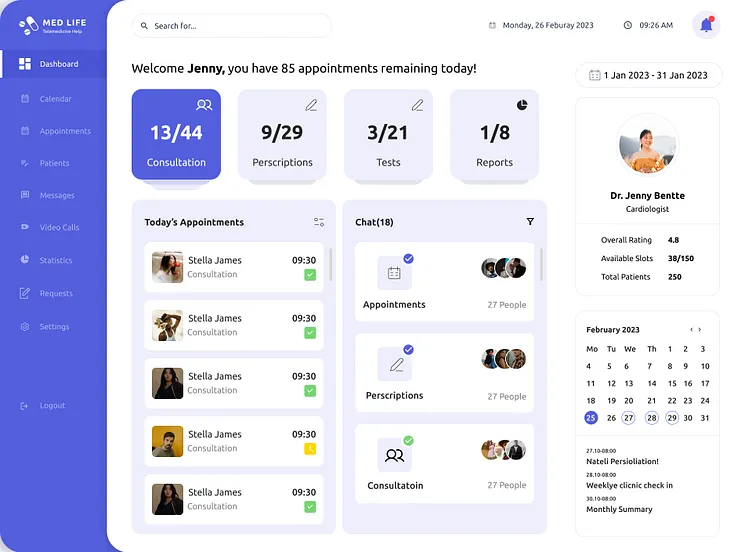Toggle green check on fifth Stella James appointment

point(310,507)
